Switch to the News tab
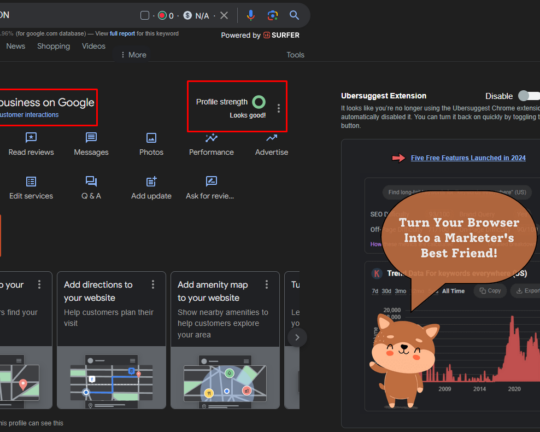Screen dimensions: 540x432 (15, 46)
